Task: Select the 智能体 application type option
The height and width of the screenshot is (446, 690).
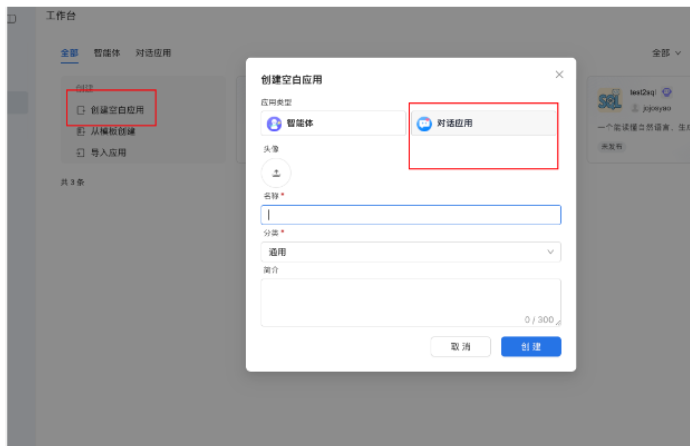Action: 333,123
